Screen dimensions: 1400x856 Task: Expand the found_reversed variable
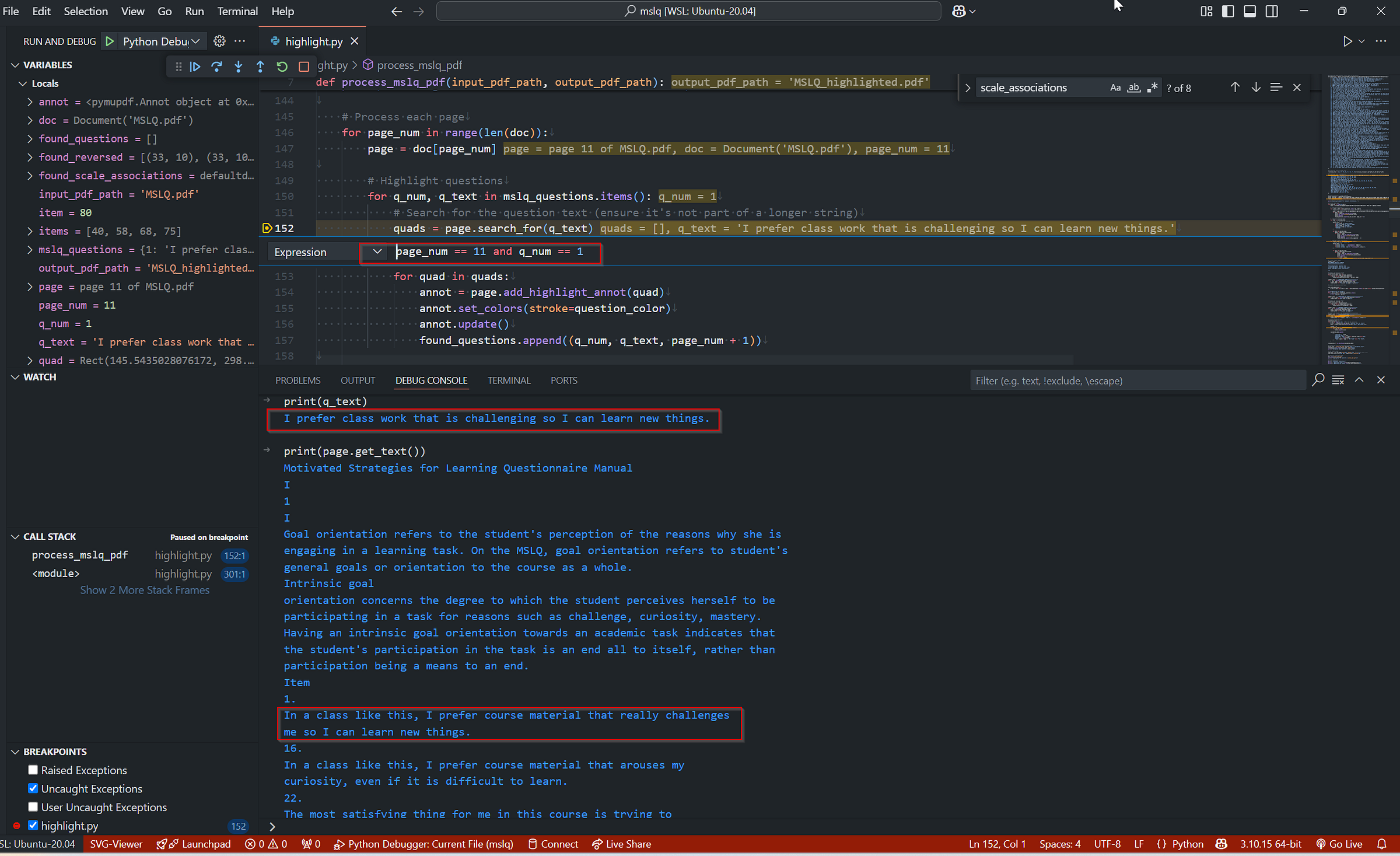click(30, 157)
